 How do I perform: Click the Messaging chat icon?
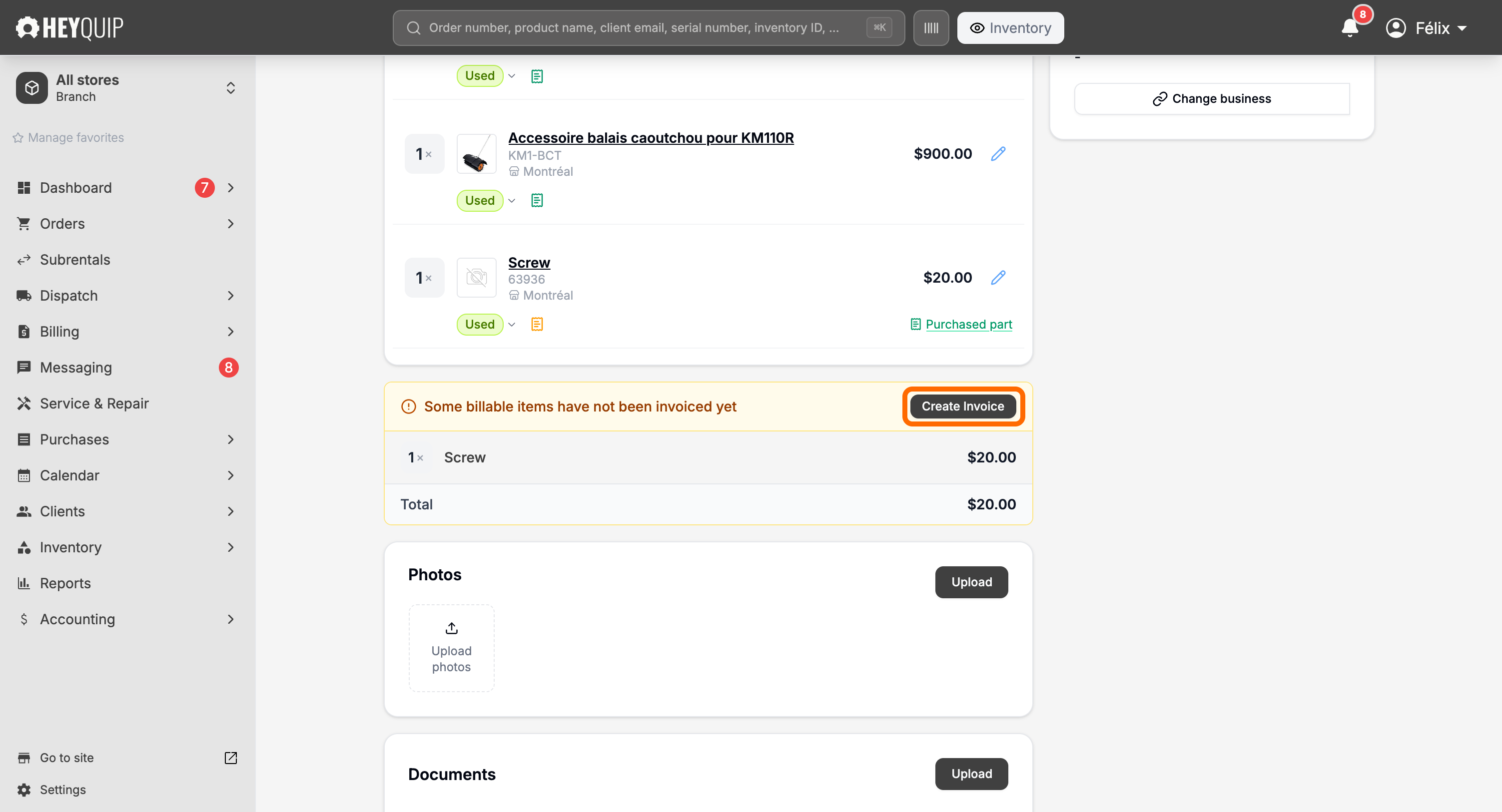(x=24, y=367)
